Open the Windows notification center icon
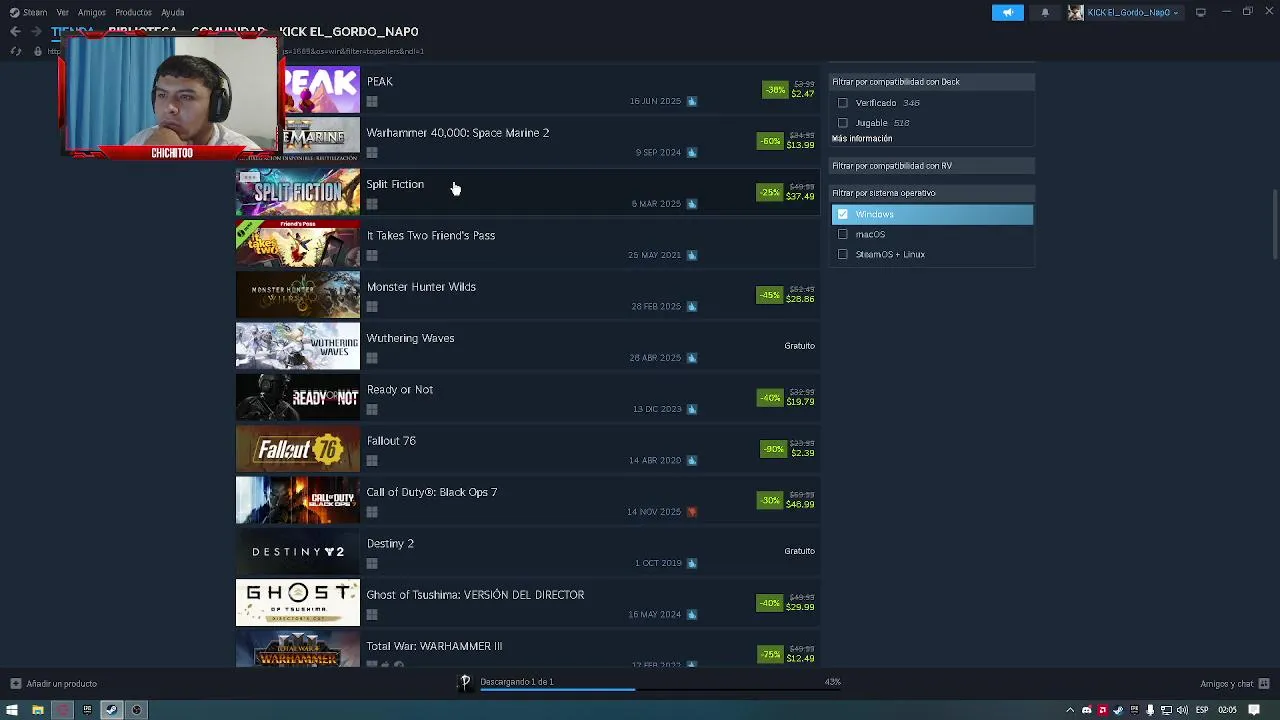This screenshot has height=720, width=1280. 1254,710
